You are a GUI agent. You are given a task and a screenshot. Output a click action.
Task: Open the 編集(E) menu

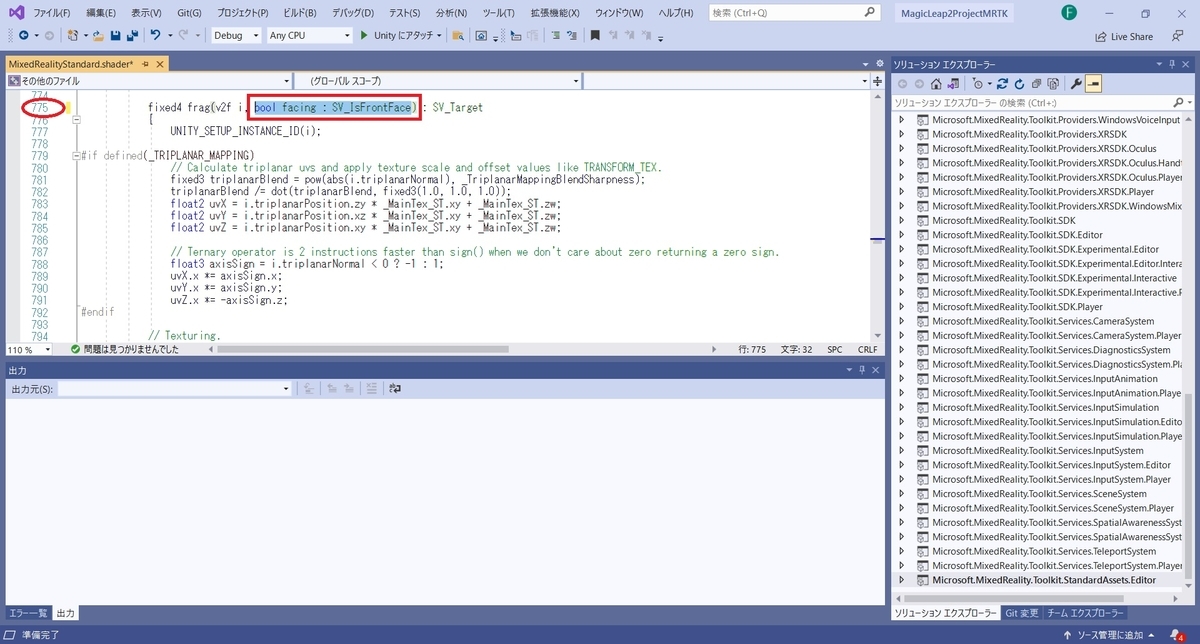pos(101,12)
